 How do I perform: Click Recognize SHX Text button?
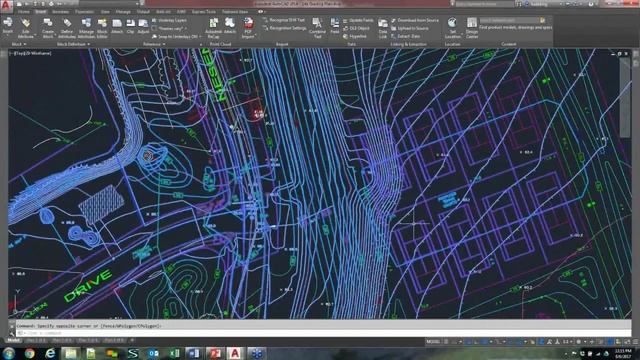pos(284,20)
